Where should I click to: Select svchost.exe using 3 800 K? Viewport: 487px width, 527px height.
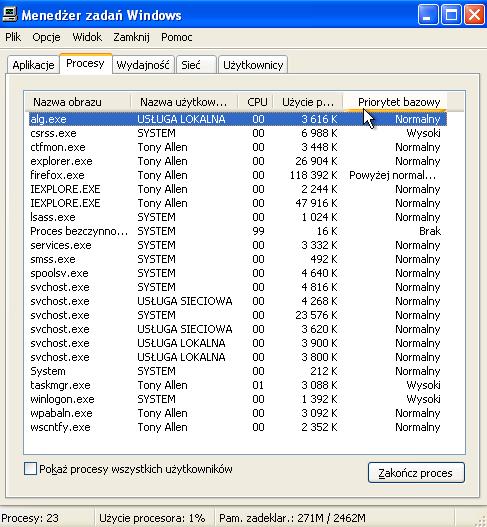click(238, 357)
